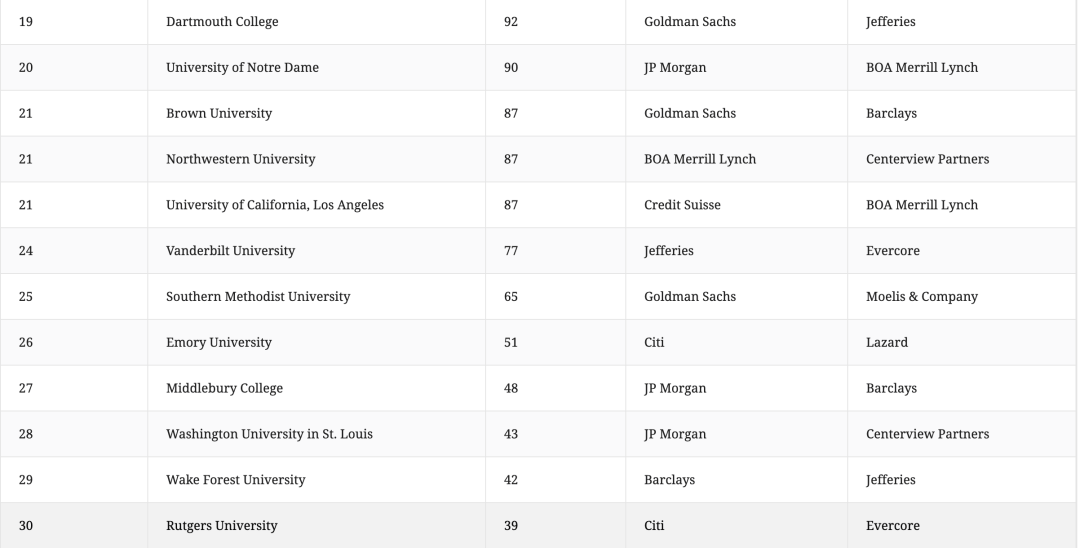The image size is (1080, 548).
Task: Click the University of Notre Dame row
Action: (539, 67)
